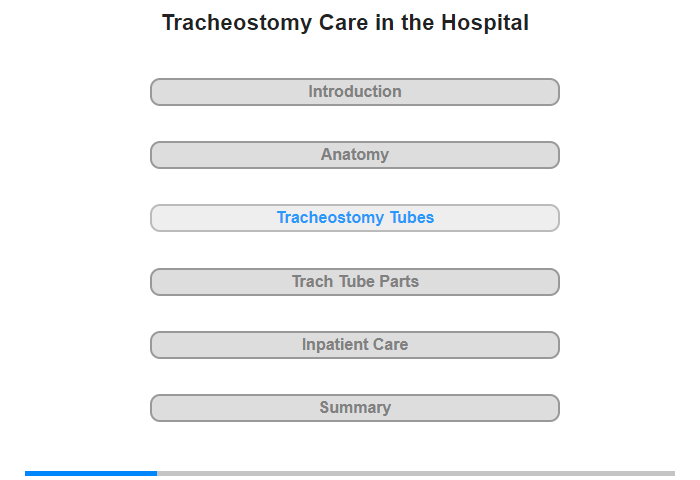Screen dimensions: 700x480
Task: Select Trach Tube Parts from the menu
Action: tap(355, 282)
